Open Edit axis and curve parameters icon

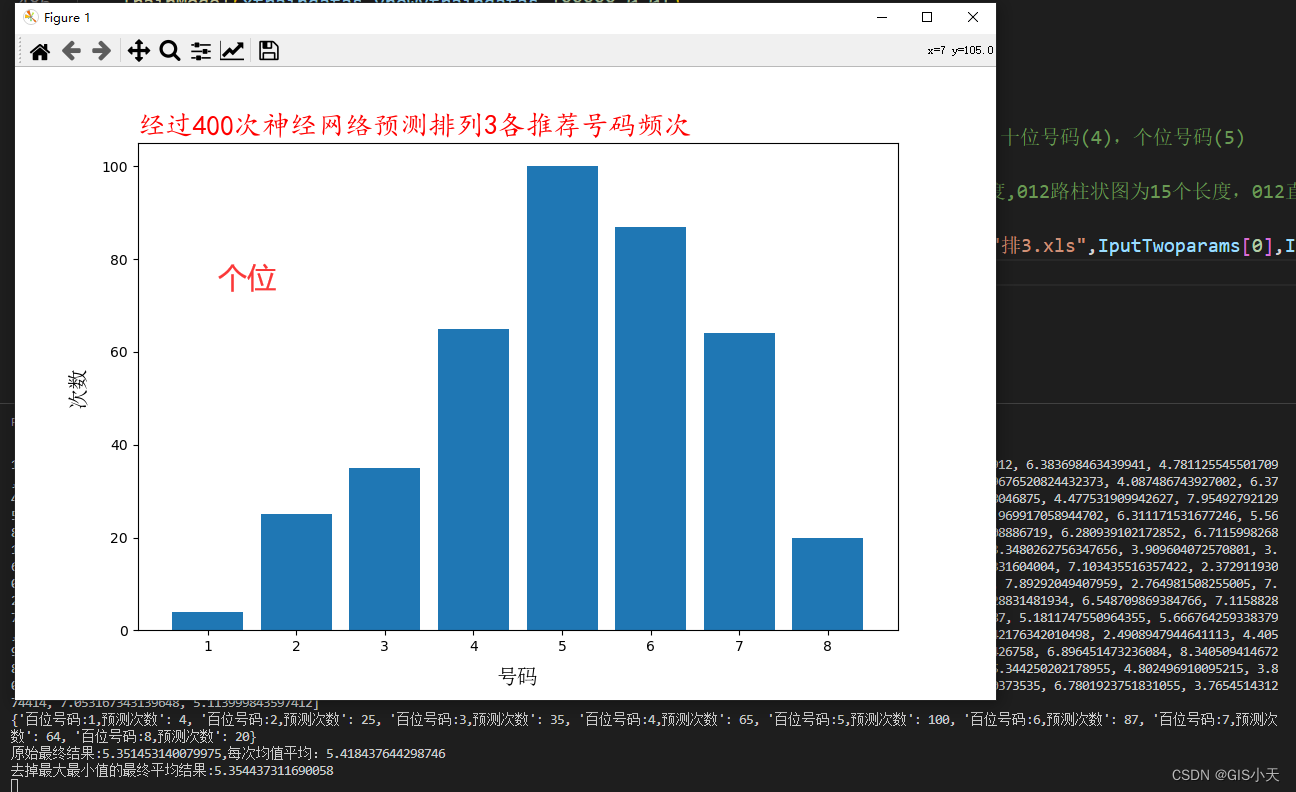(232, 52)
